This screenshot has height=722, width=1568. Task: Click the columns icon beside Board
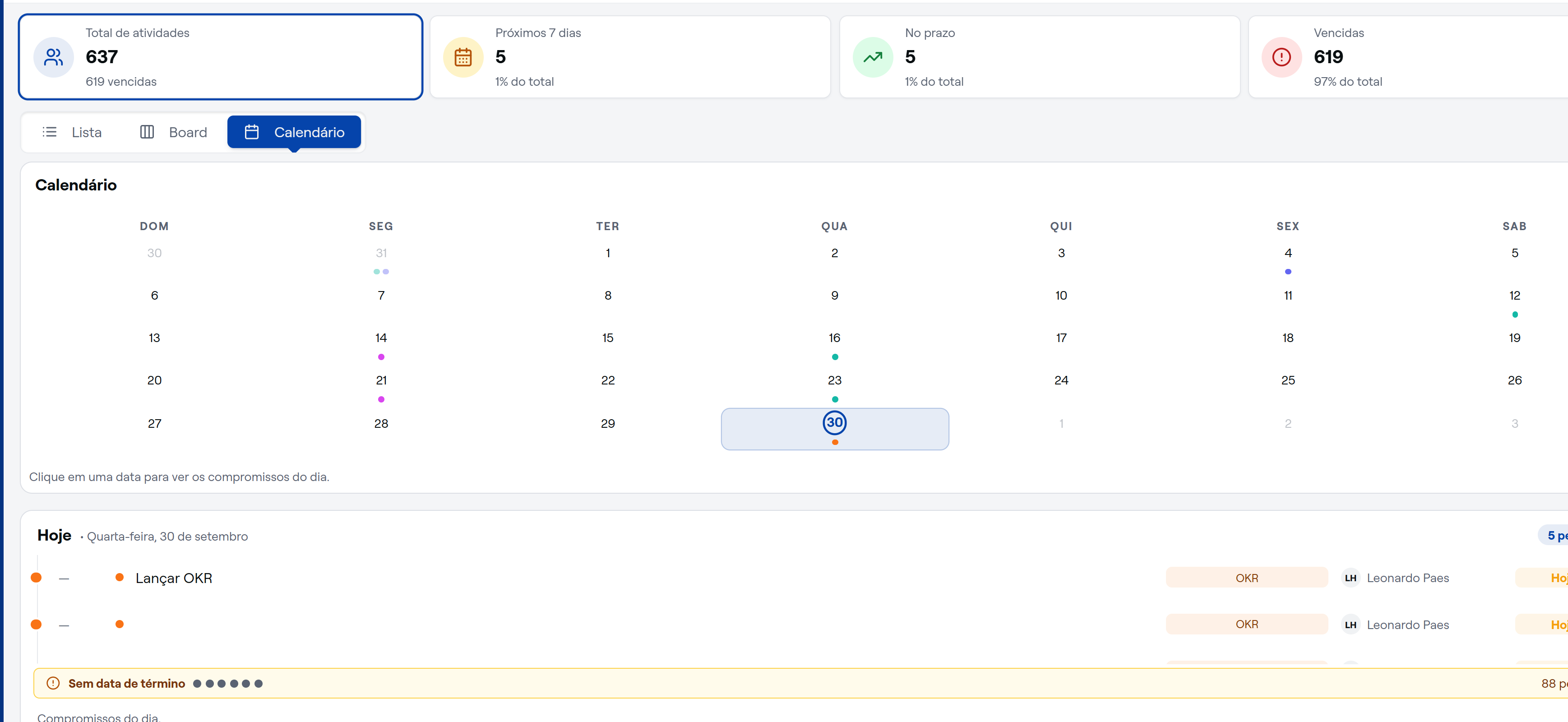point(147,132)
